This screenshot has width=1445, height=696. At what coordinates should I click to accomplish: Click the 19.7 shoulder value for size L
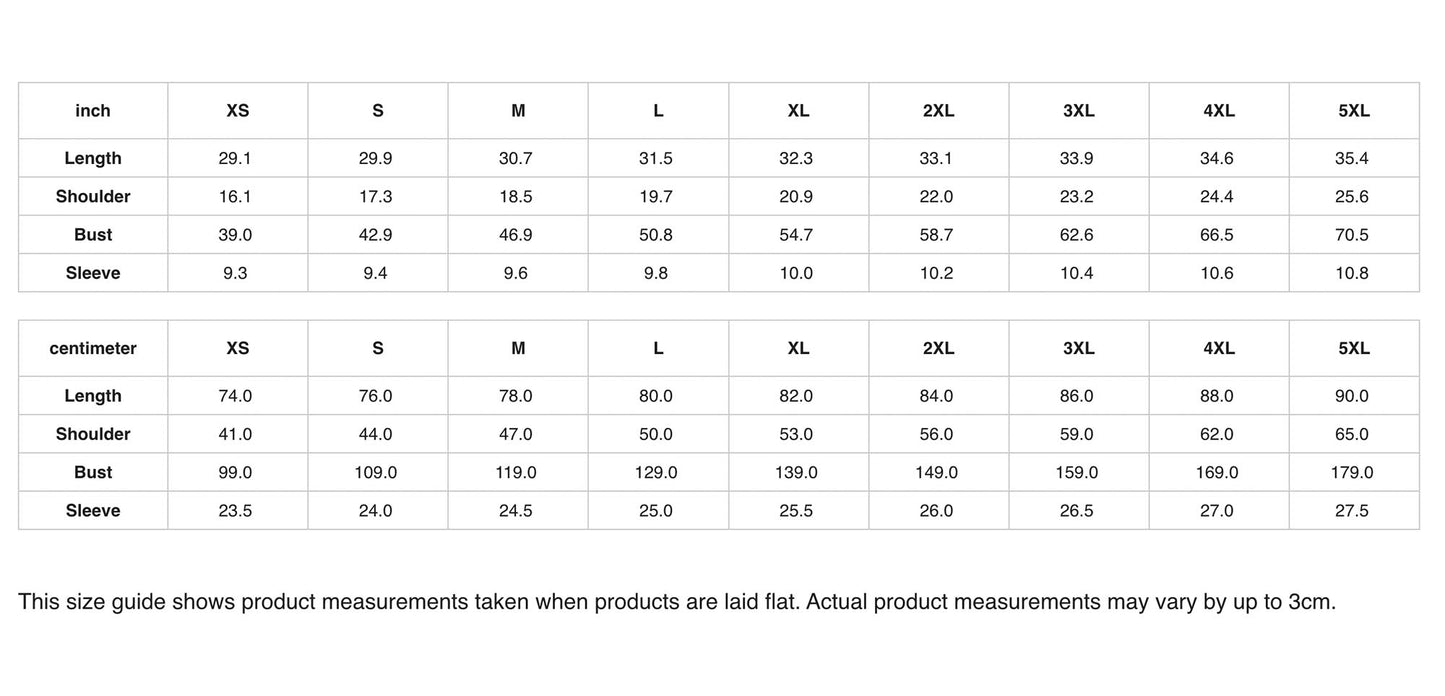656,197
